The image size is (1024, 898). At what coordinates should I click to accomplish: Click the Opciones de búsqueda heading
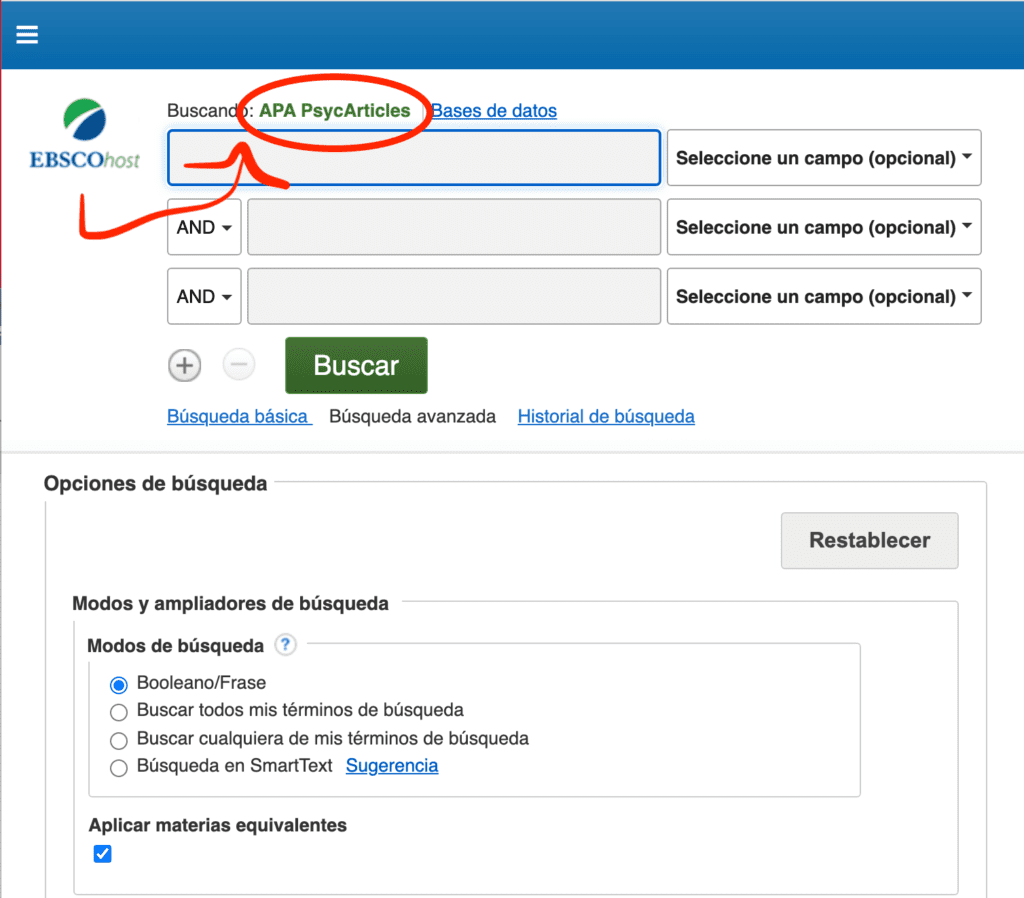[x=155, y=483]
